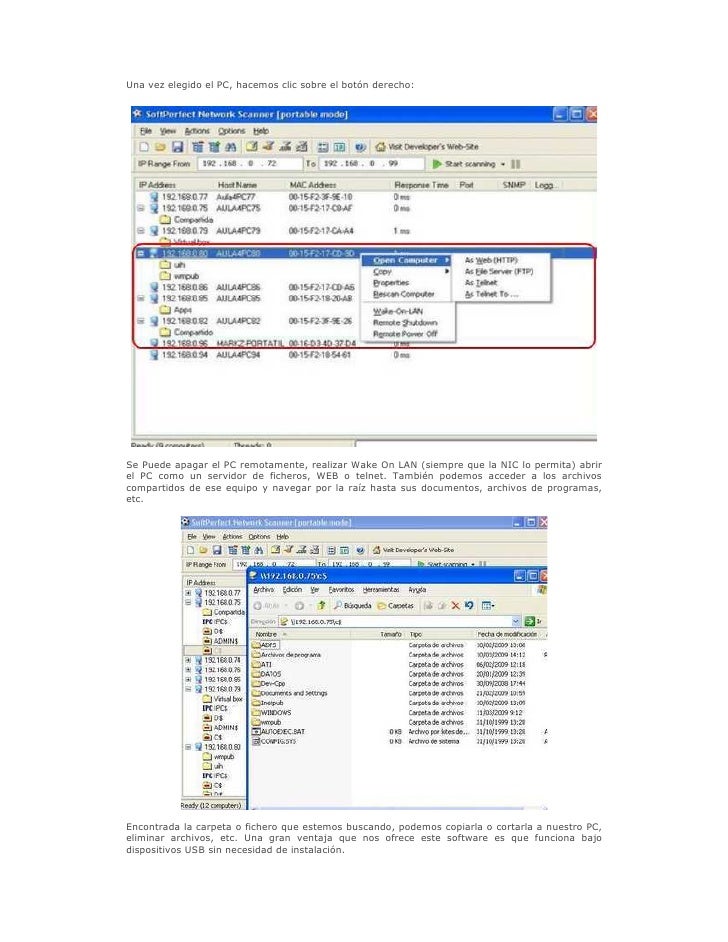Select As Telnet To ... submenu entry

pos(503,294)
